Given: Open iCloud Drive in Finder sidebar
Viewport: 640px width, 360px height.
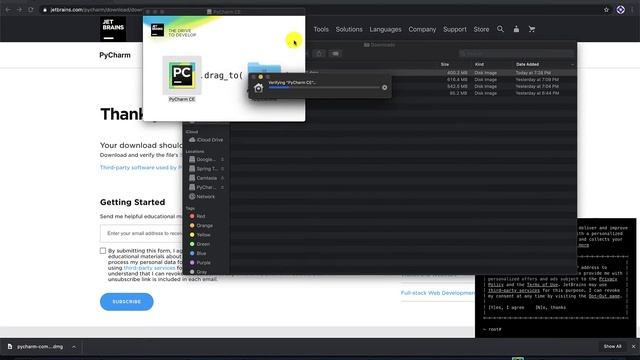Looking at the screenshot, I should tap(206, 140).
